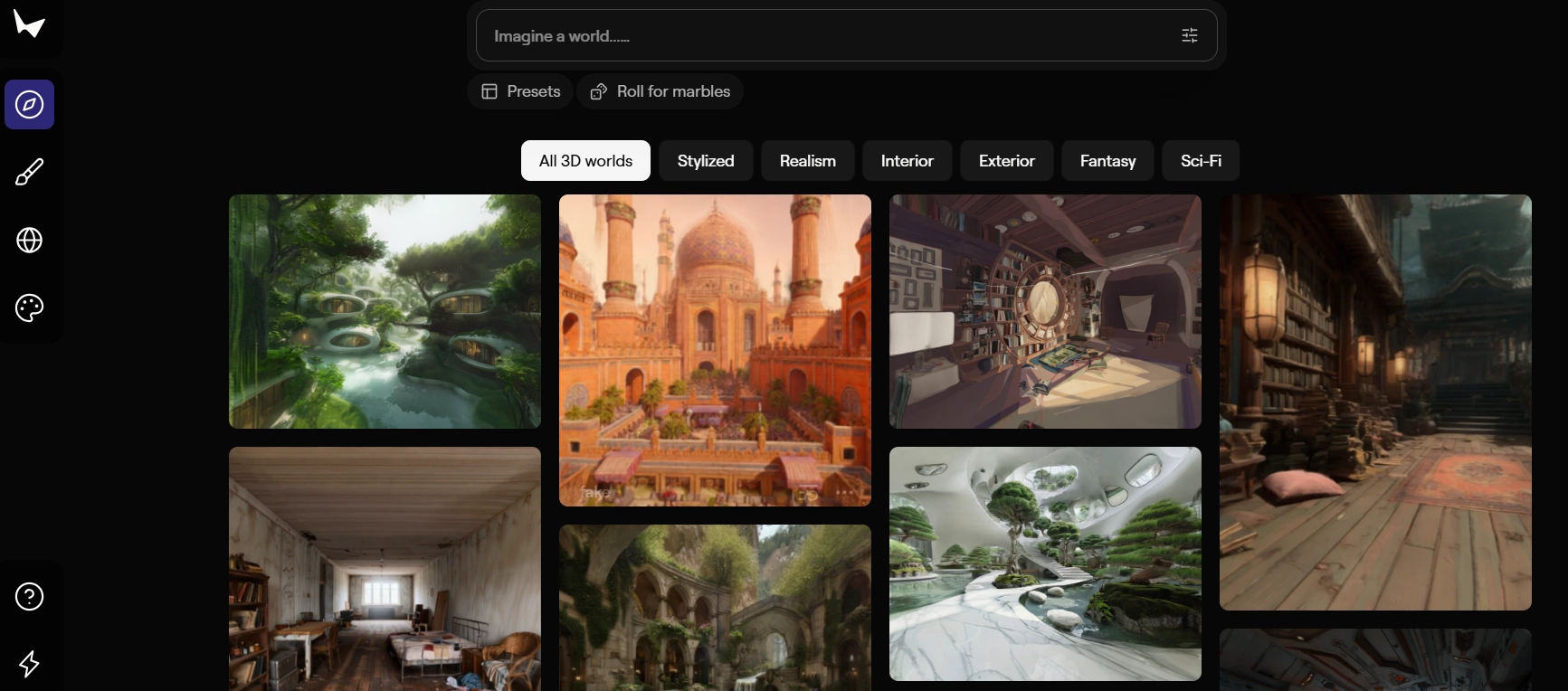Choose the Exterior category

click(x=1006, y=161)
